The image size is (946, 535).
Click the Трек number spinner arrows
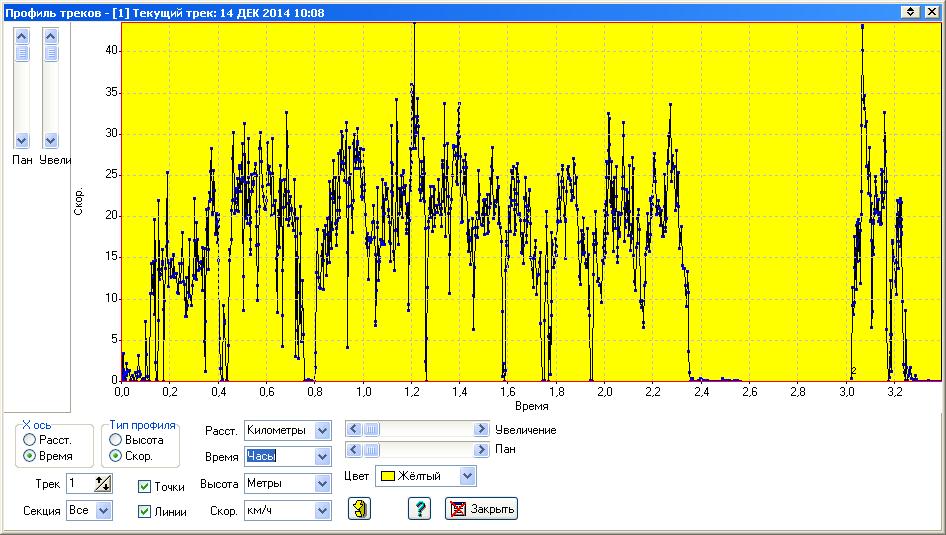[x=103, y=485]
